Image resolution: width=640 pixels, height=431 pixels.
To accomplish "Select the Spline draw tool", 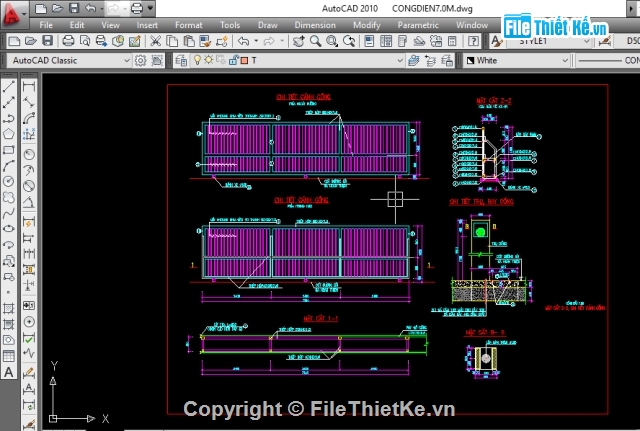I will [9, 213].
